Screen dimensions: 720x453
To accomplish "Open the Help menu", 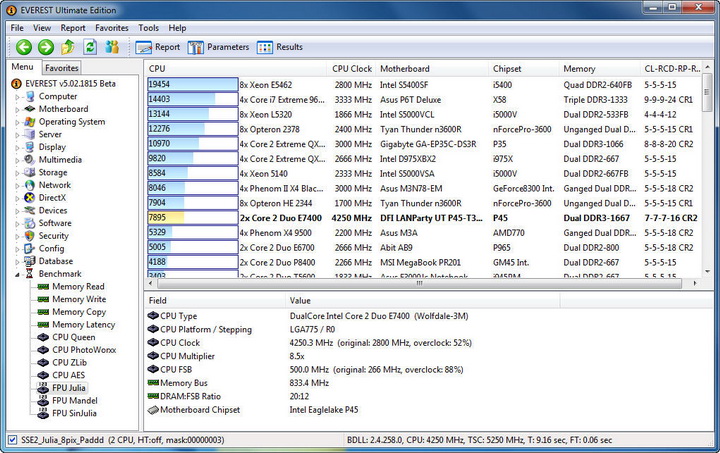I will tap(177, 28).
